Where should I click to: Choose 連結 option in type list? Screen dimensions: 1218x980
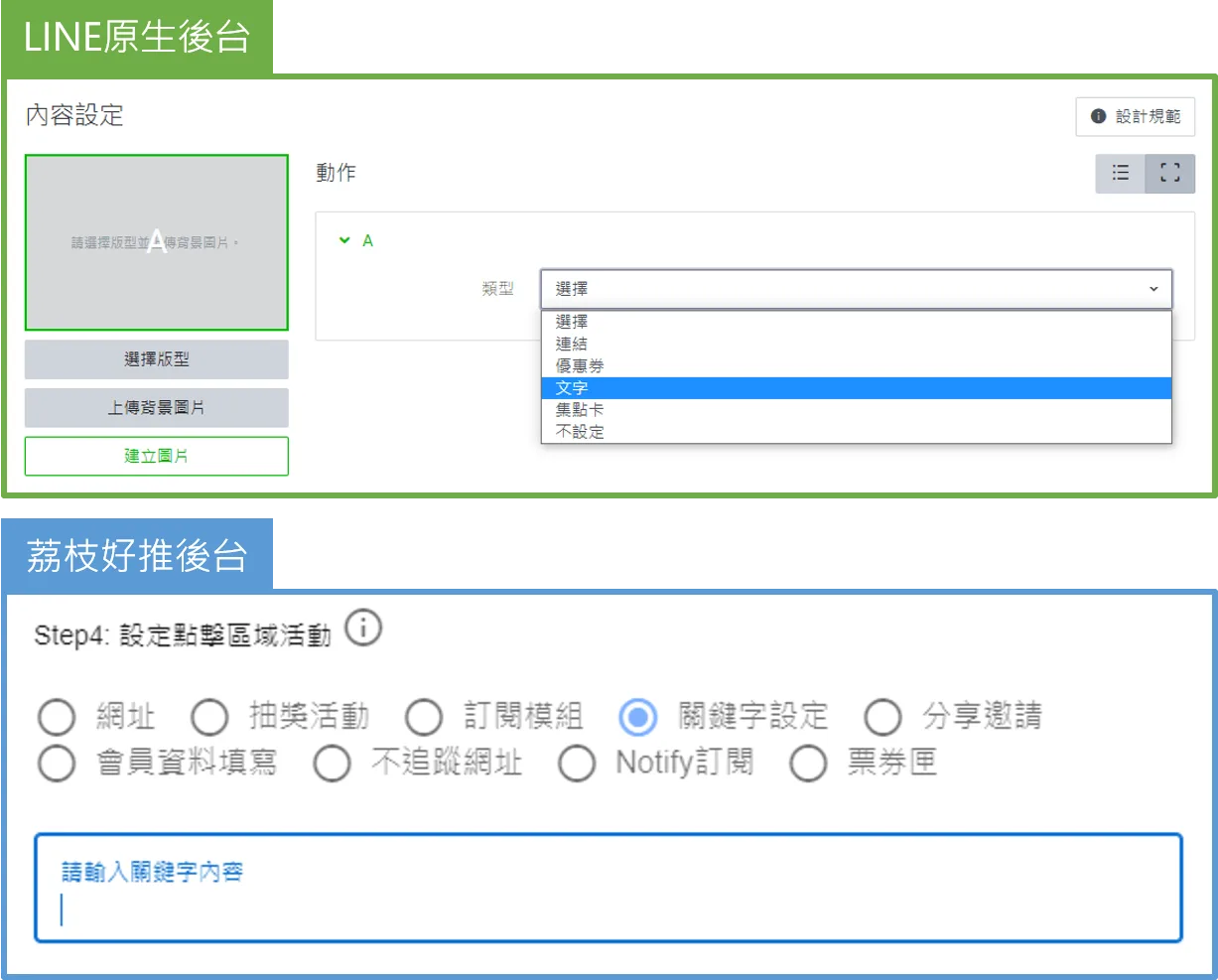click(x=857, y=344)
